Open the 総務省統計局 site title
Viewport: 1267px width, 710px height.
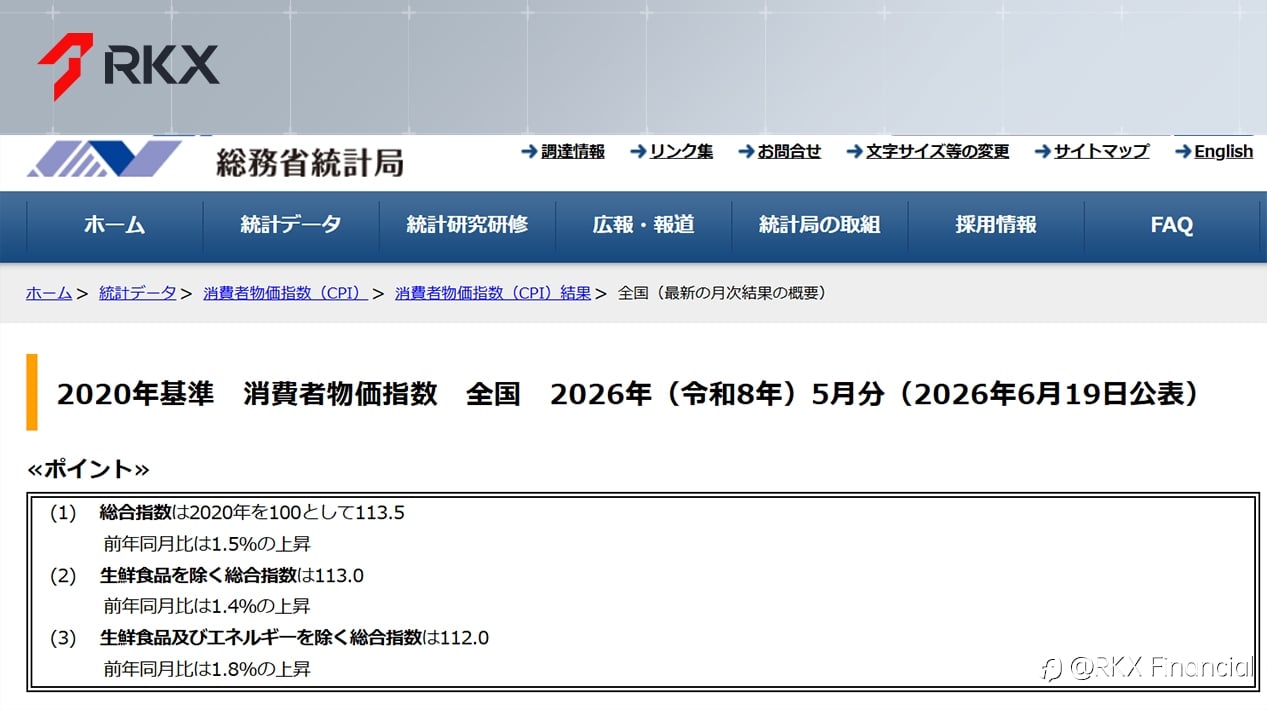tap(310, 162)
